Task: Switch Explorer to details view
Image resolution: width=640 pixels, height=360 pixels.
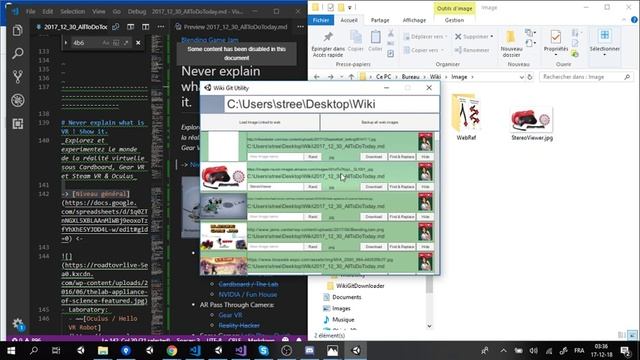Action: pyautogui.click(x=622, y=335)
